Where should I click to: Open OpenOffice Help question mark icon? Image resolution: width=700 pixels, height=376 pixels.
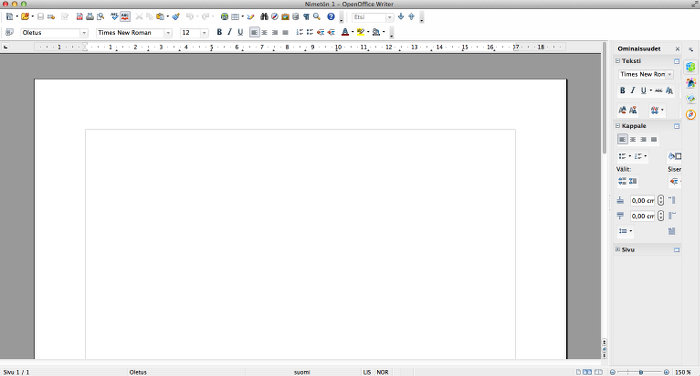pos(330,17)
